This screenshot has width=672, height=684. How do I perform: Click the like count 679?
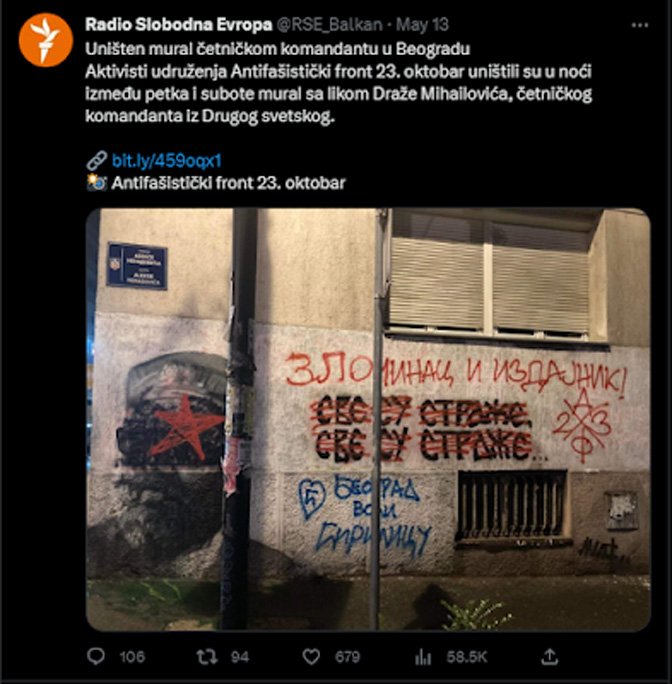pyautogui.click(x=347, y=657)
